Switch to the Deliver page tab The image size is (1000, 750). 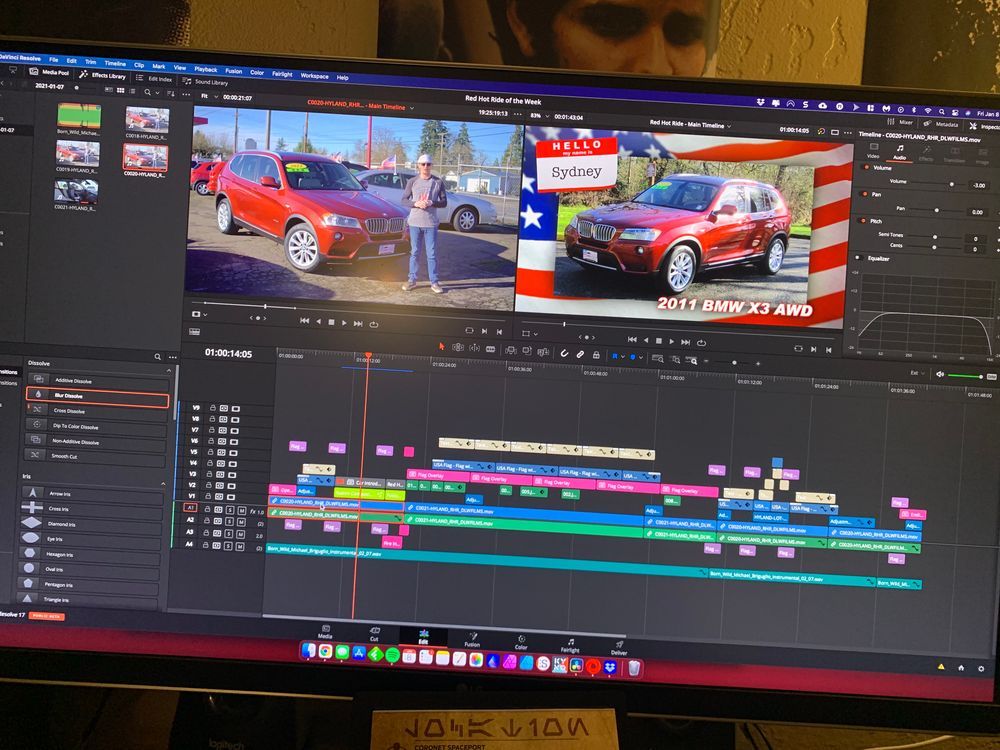619,647
